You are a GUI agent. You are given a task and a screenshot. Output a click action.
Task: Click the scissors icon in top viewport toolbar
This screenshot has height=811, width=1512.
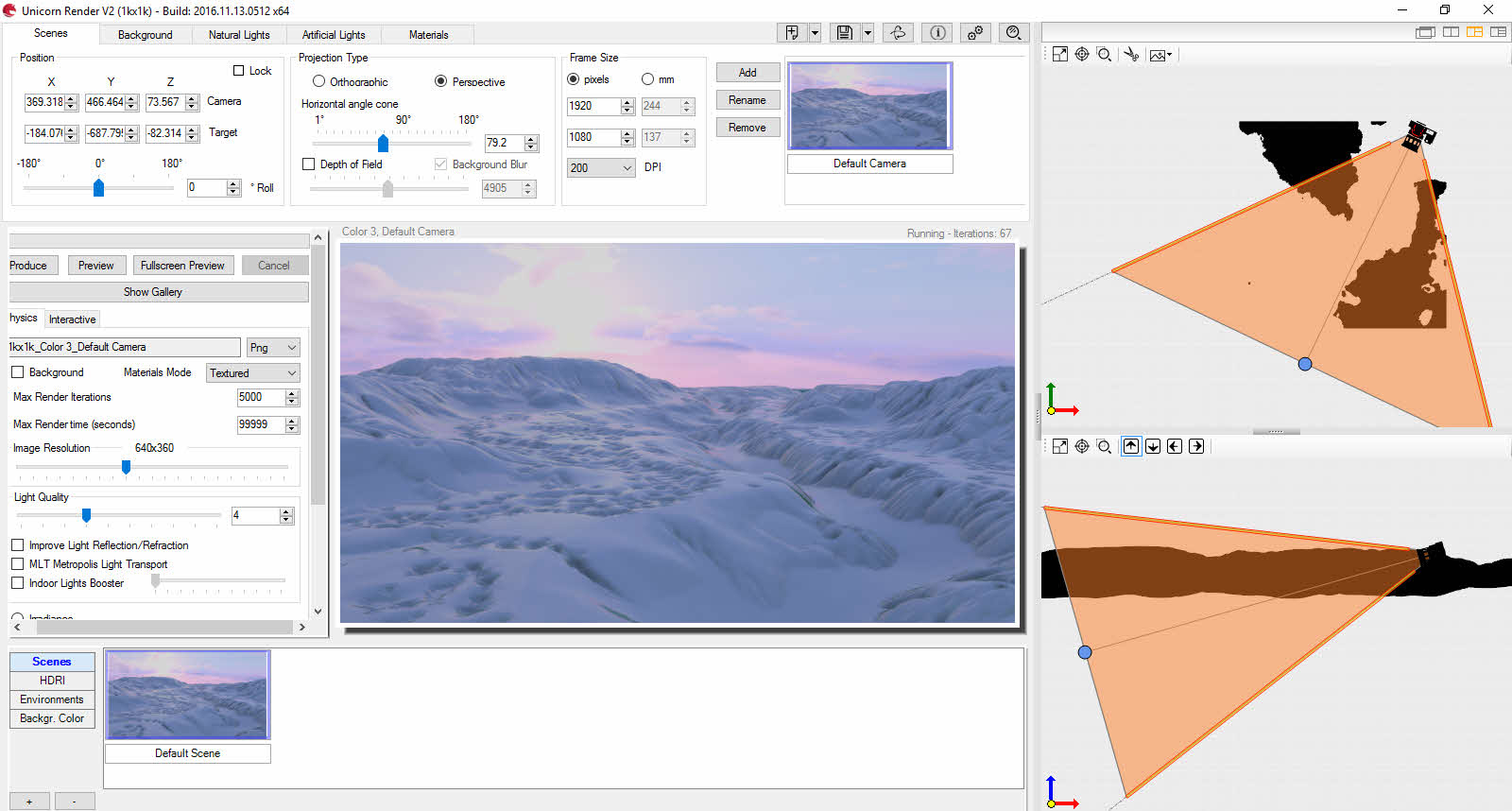(1130, 55)
